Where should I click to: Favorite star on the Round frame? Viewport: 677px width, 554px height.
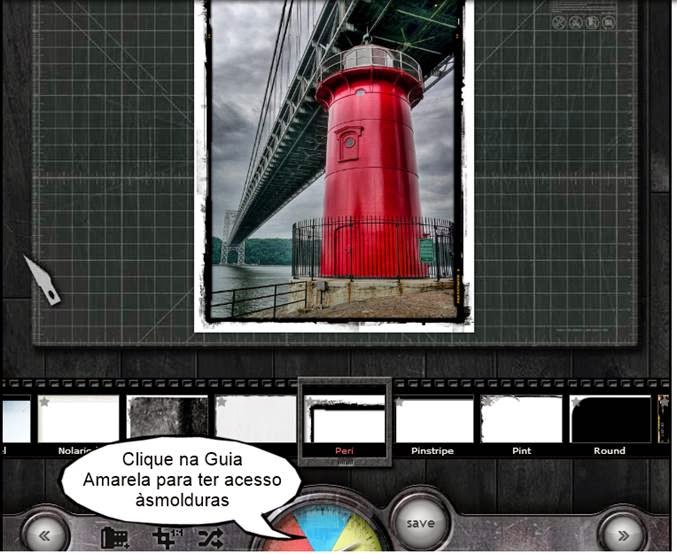coord(576,402)
